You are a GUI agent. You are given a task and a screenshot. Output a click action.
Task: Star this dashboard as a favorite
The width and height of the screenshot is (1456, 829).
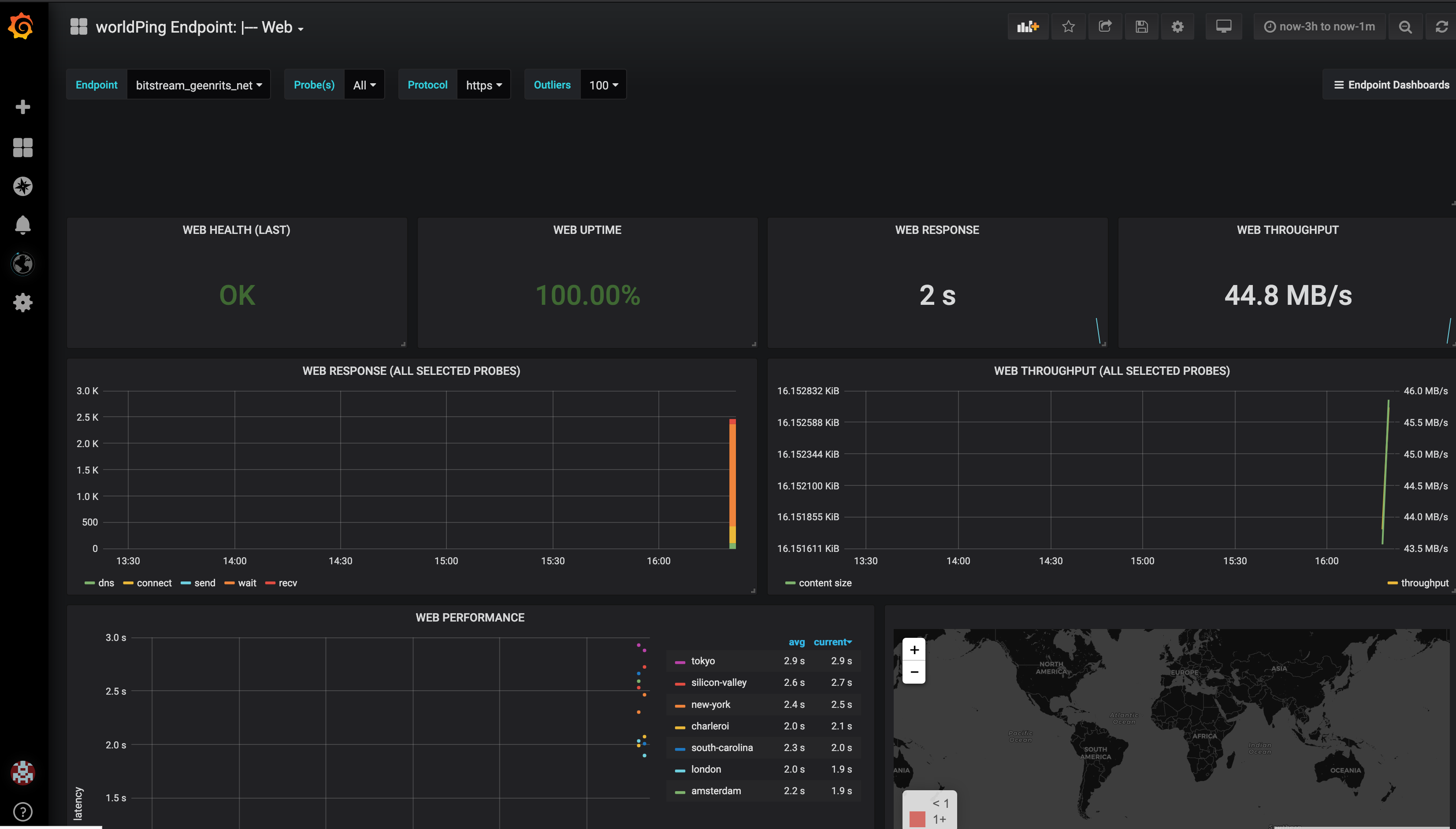1069,26
